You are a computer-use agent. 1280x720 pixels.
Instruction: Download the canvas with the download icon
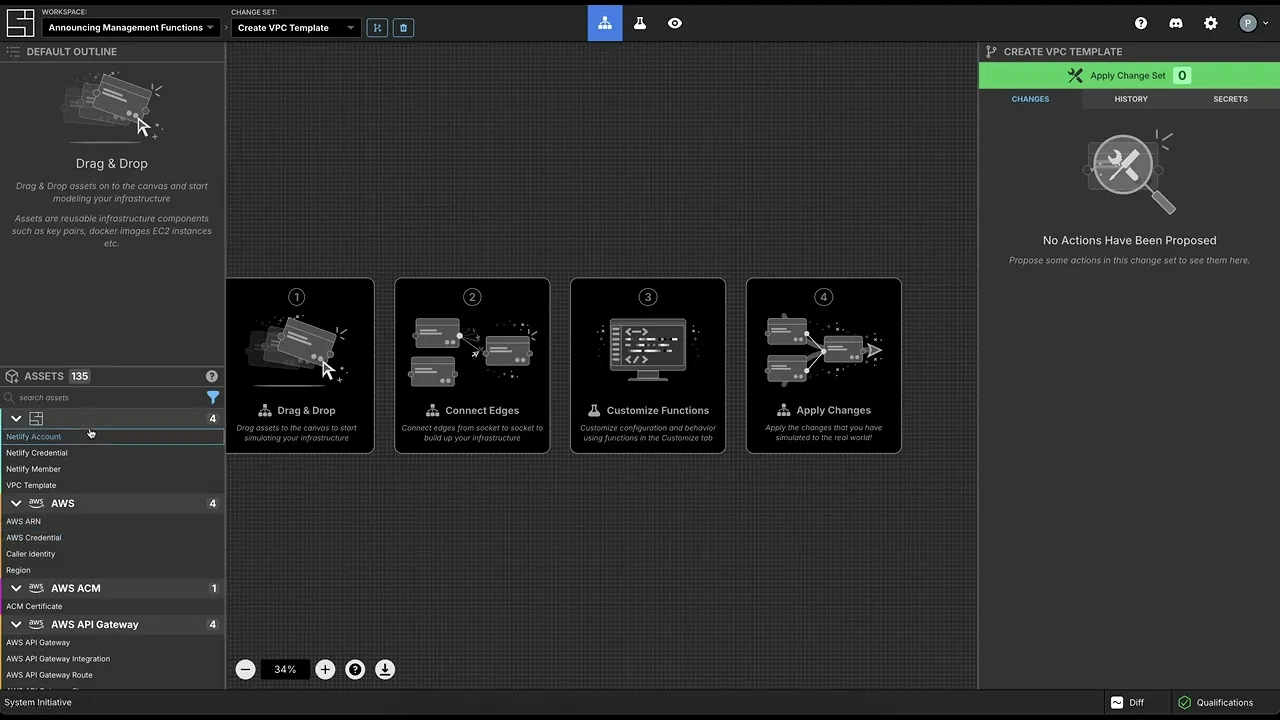pos(385,670)
